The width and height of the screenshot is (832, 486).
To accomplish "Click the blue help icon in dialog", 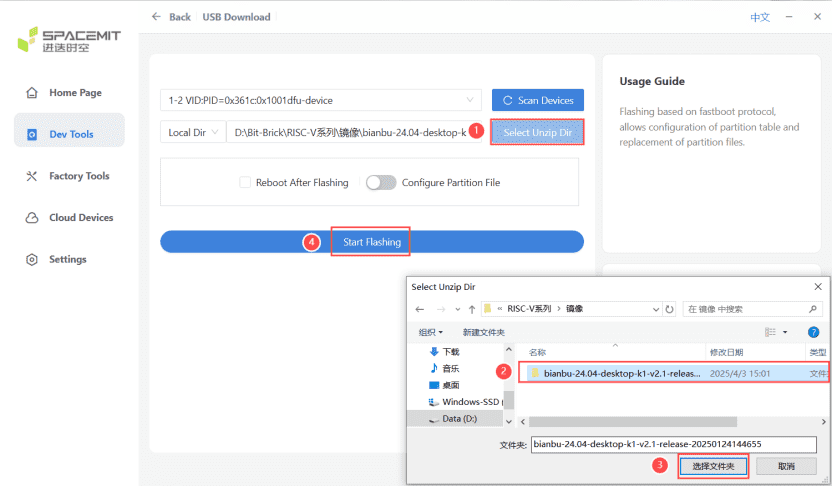I will click(x=813, y=332).
